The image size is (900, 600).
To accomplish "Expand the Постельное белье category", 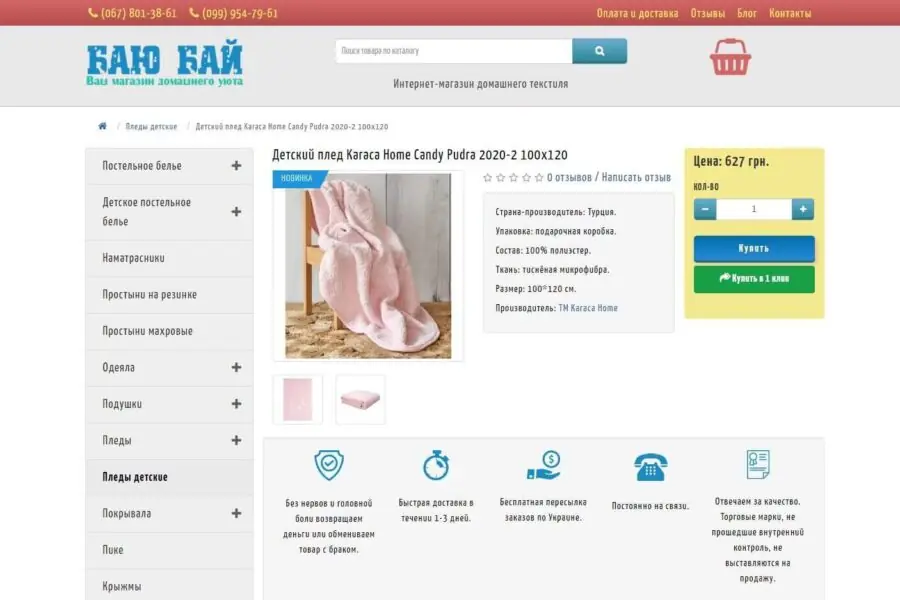I will pos(236,166).
